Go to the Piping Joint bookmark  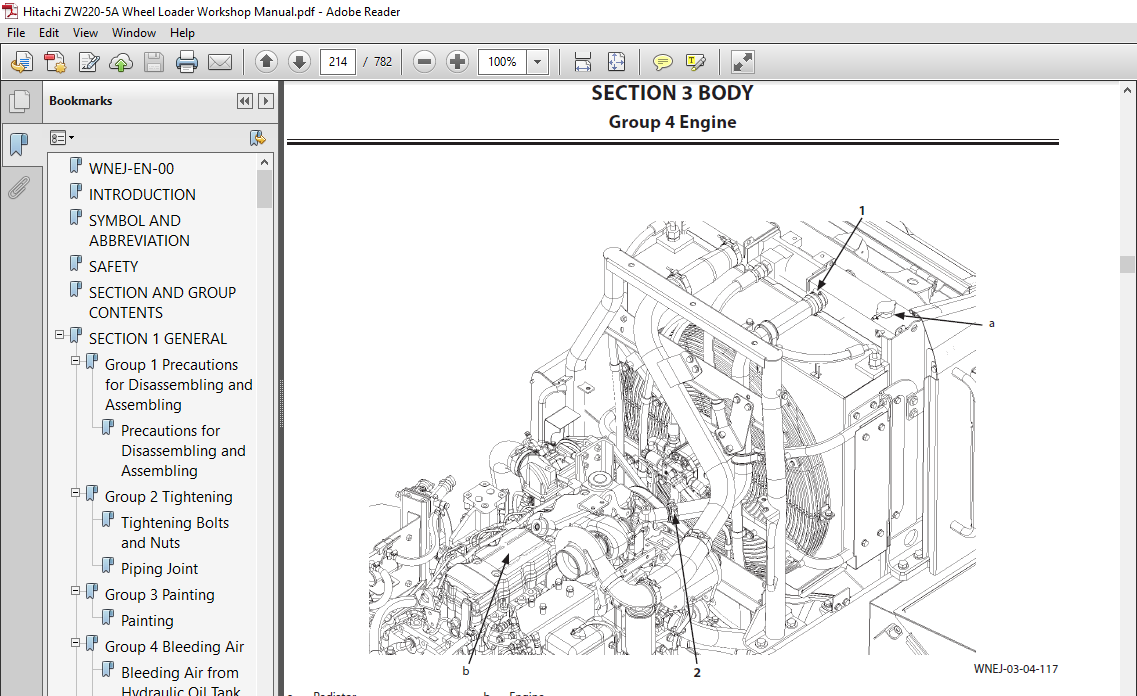tap(160, 569)
